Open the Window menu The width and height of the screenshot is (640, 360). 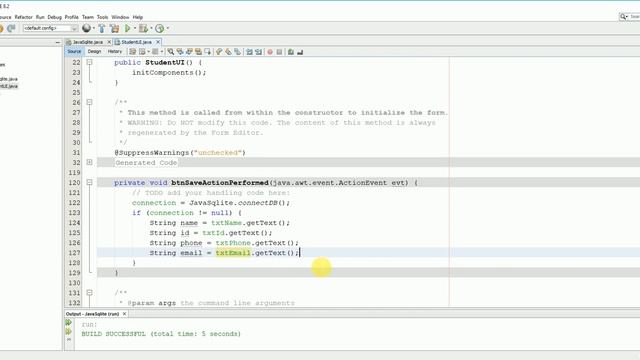[x=120, y=17]
